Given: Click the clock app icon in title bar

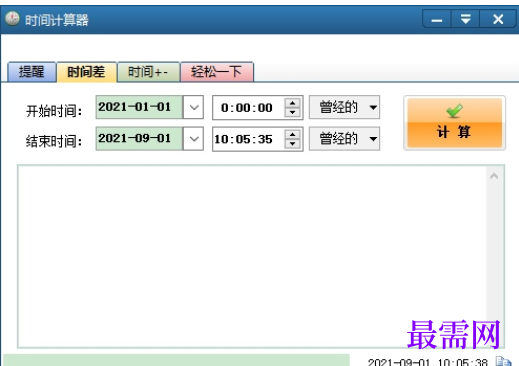Looking at the screenshot, I should coord(12,19).
